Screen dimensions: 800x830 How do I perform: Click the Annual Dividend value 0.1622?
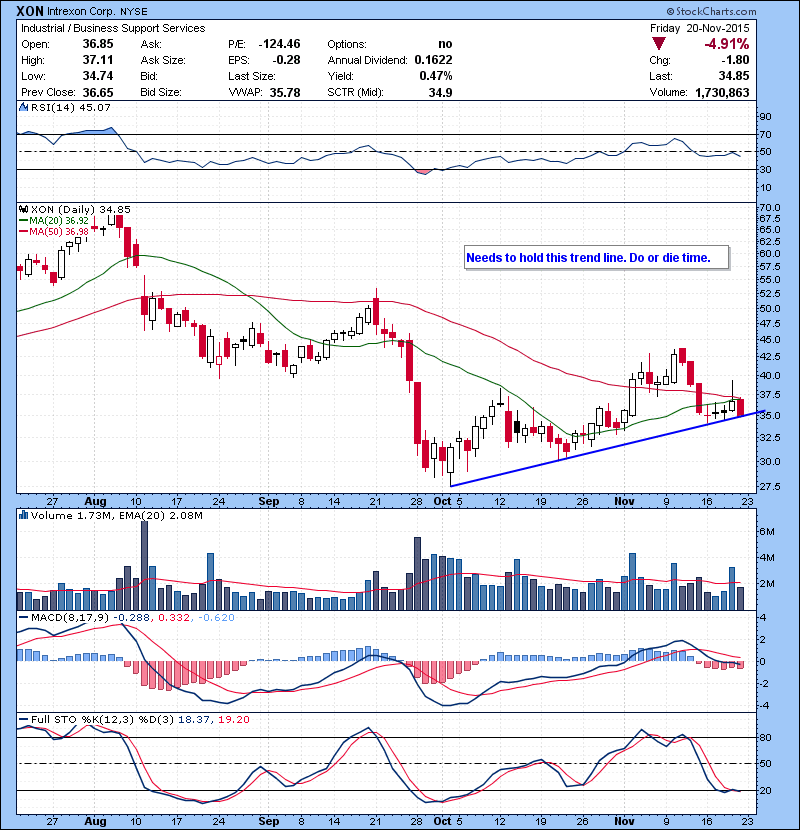433,60
